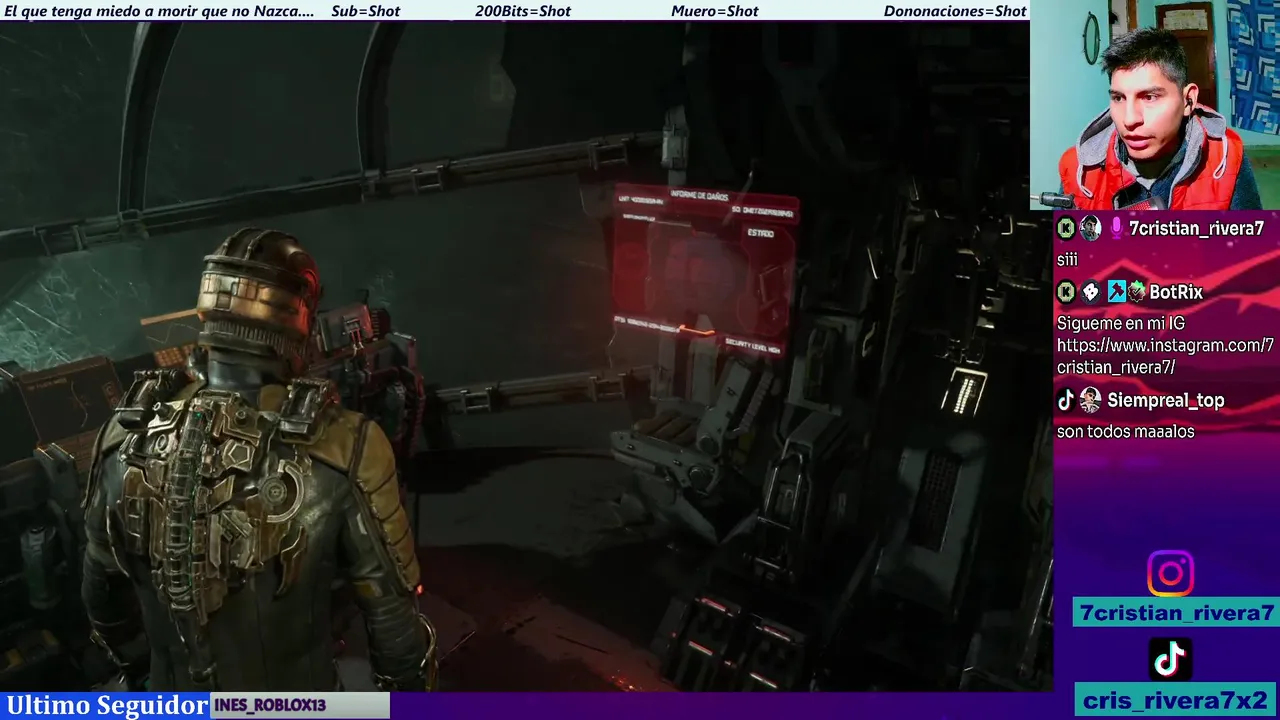The height and width of the screenshot is (720, 1280).
Task: Click the Kick badge beside BotRix
Action: click(x=1066, y=292)
